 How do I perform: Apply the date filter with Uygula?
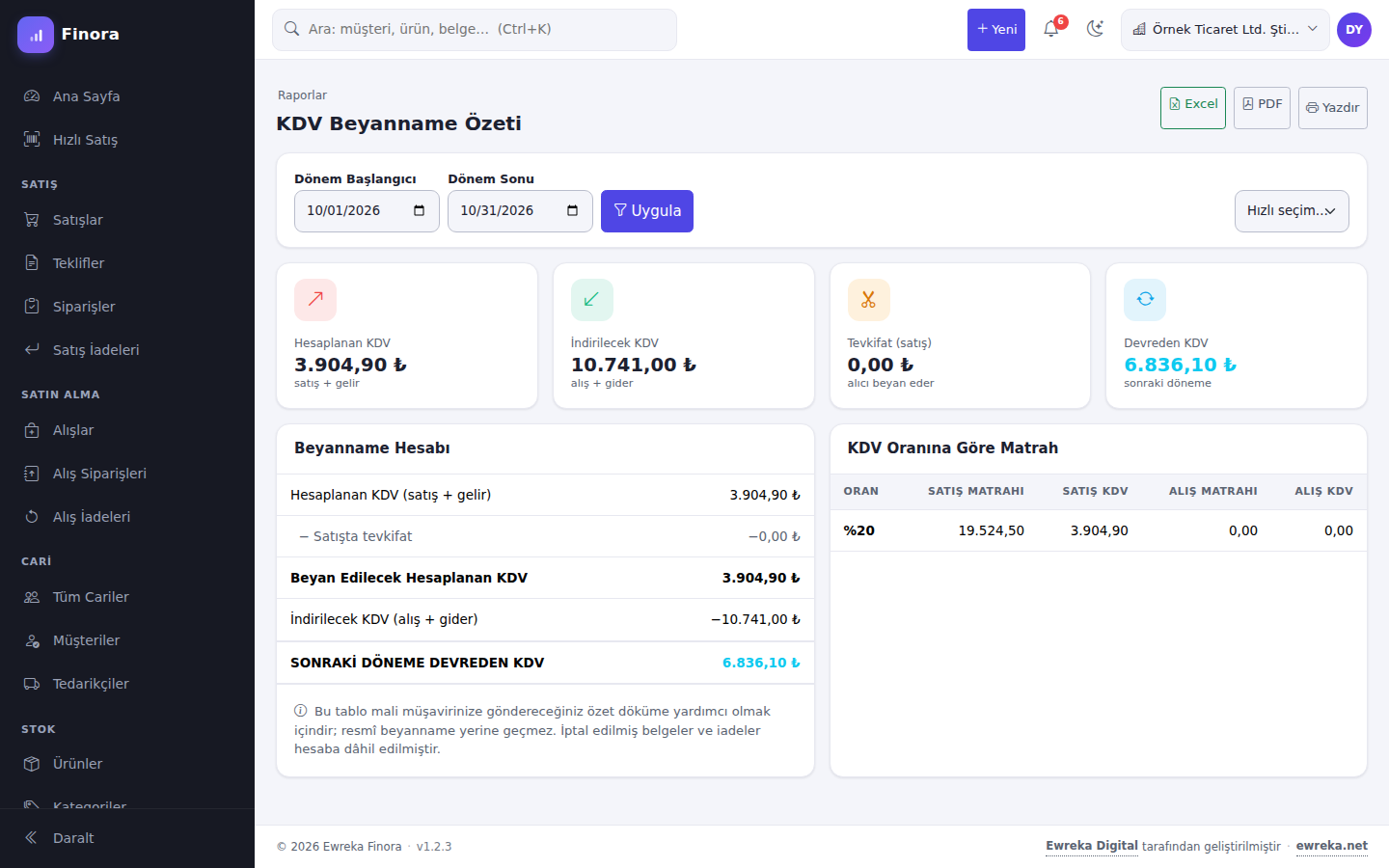tap(647, 211)
